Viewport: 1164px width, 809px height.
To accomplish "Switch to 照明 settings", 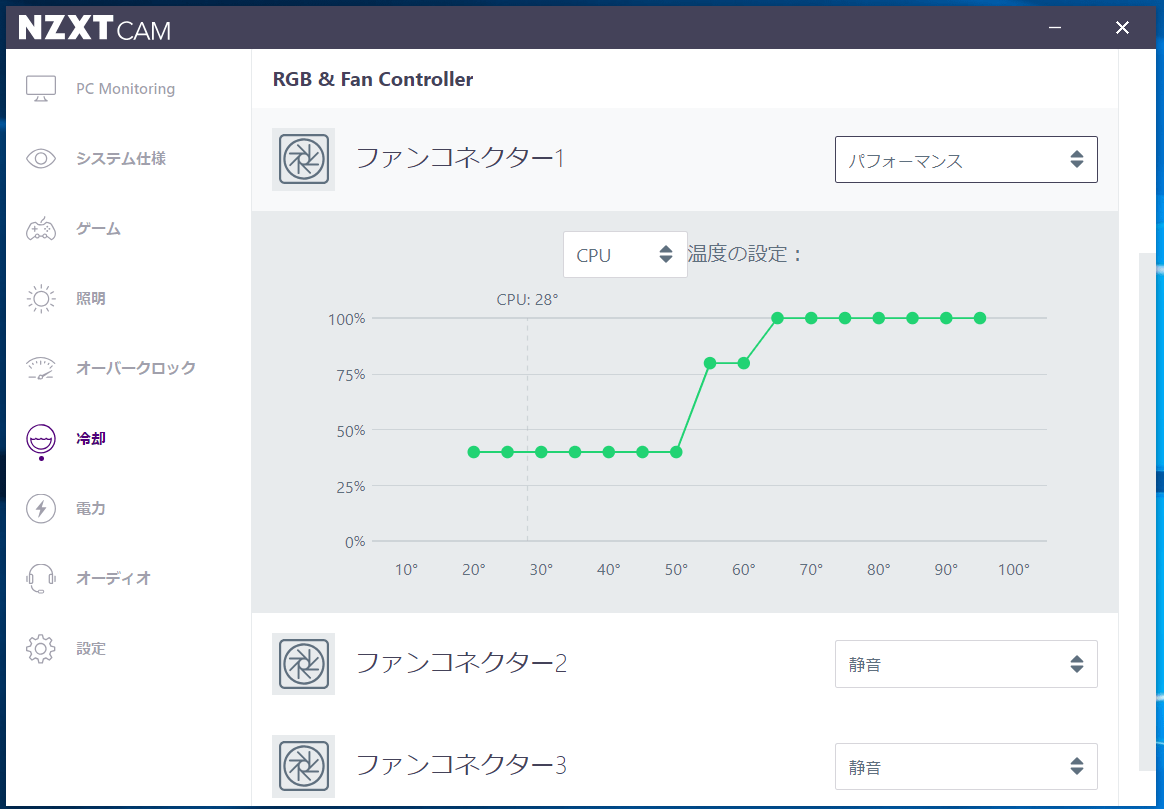I will point(91,298).
